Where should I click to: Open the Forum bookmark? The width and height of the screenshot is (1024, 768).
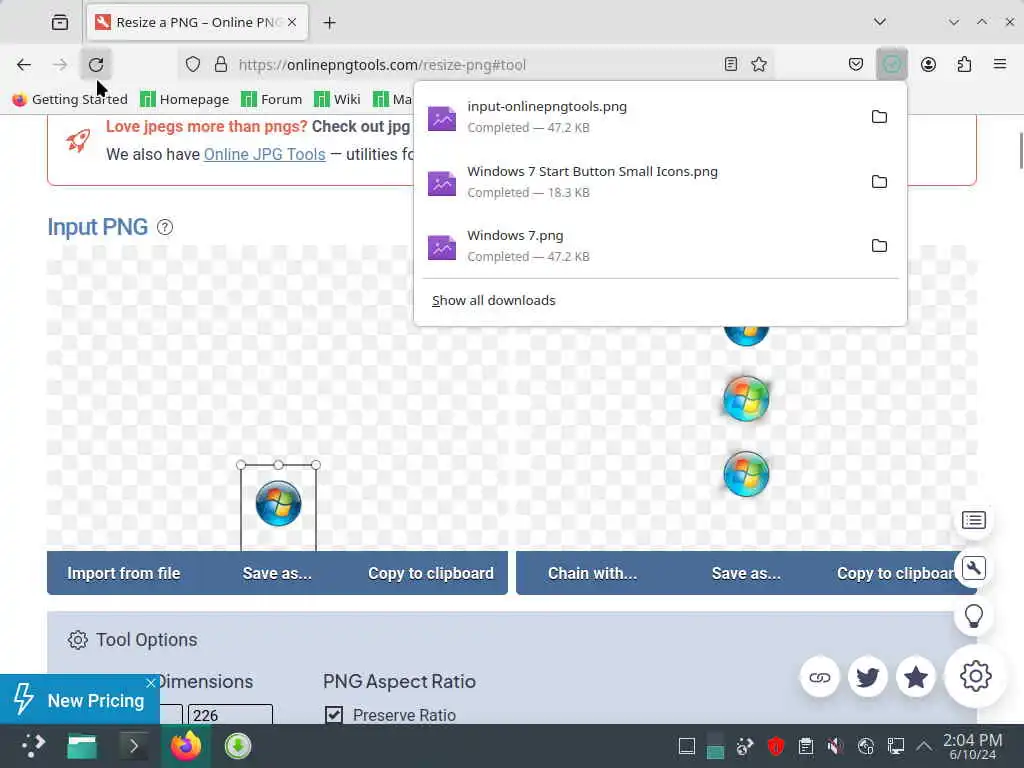coord(271,99)
